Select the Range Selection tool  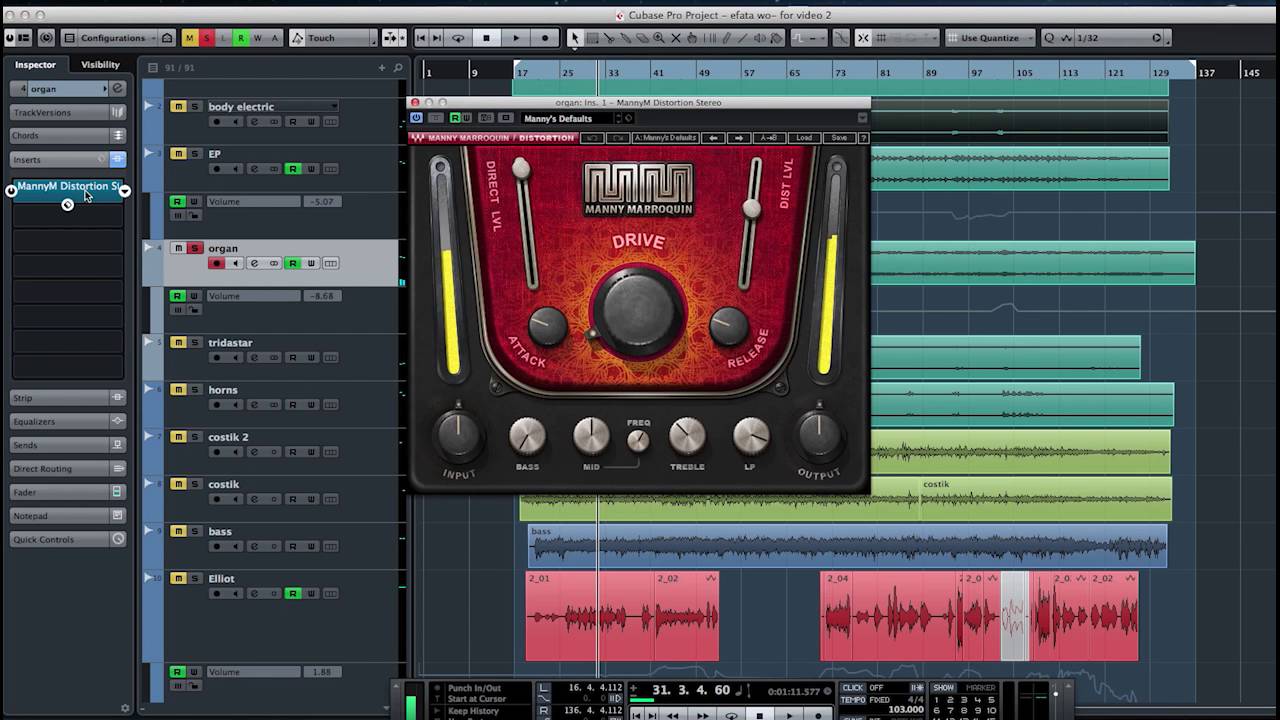coord(592,38)
